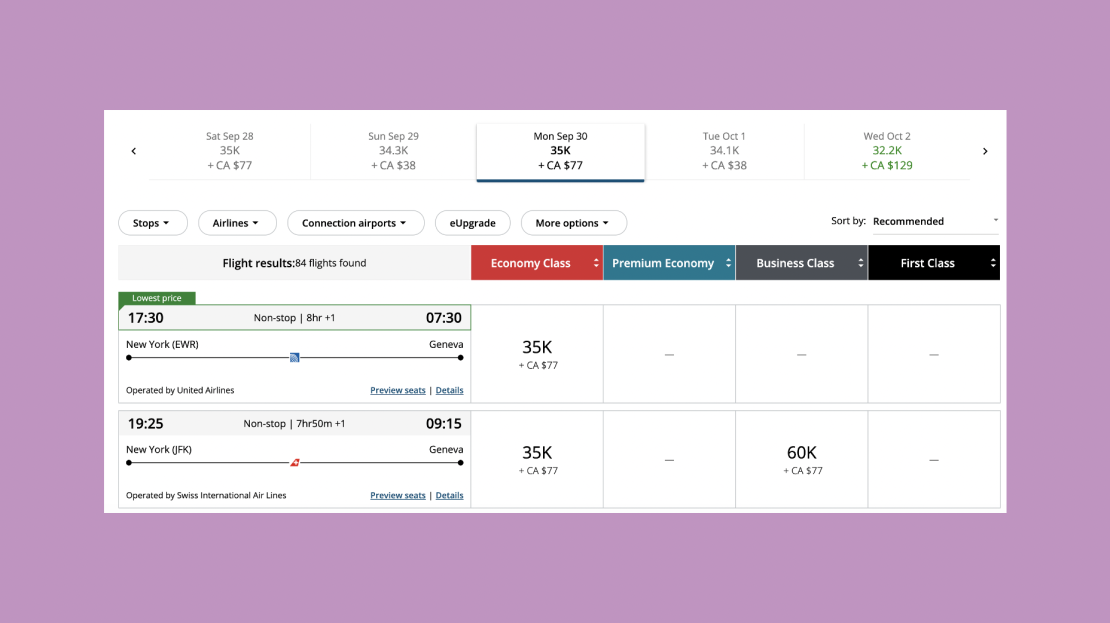
Task: Click the next dates right arrow
Action: pyautogui.click(x=984, y=151)
